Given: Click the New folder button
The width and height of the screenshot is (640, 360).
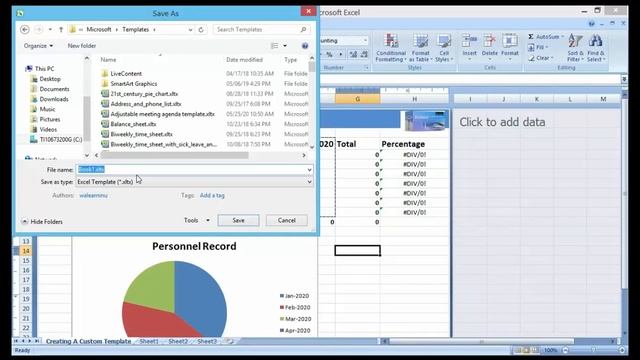Looking at the screenshot, I should (82, 46).
